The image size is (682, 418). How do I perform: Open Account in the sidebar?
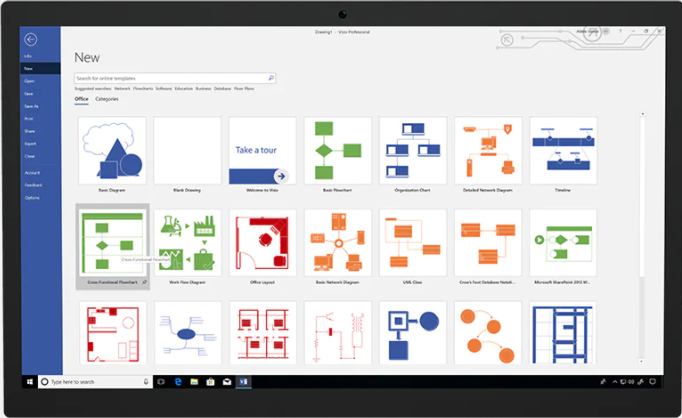point(32,173)
